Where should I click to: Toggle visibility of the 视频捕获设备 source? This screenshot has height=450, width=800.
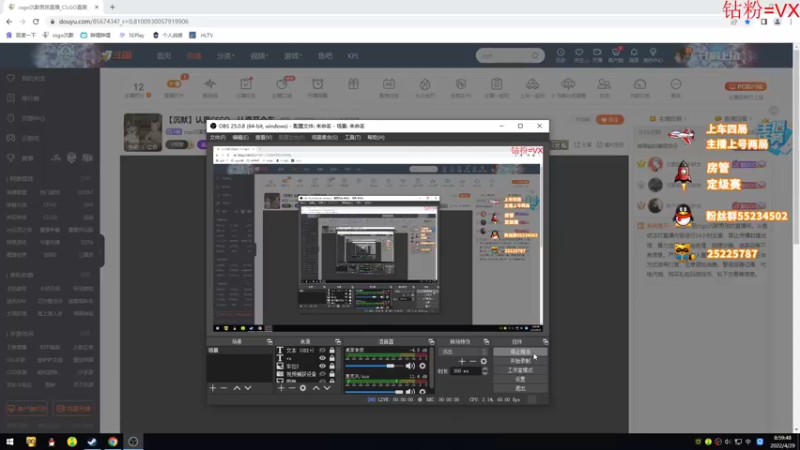(x=322, y=374)
